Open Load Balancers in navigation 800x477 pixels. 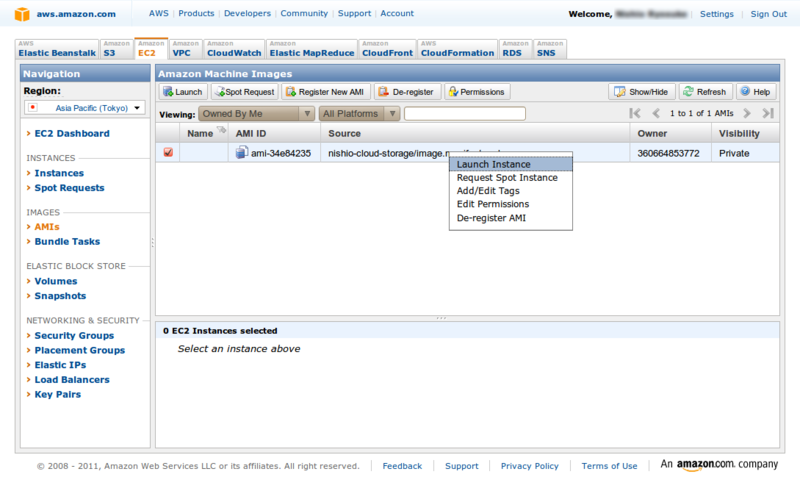(72, 380)
